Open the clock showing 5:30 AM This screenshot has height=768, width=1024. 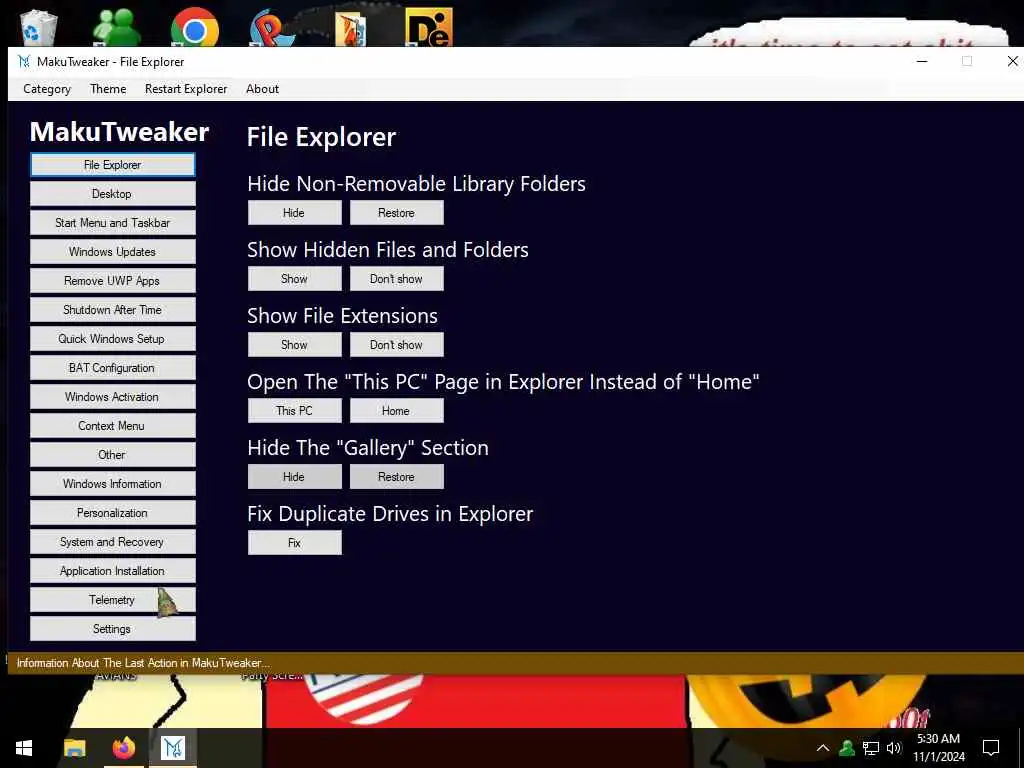pyautogui.click(x=938, y=748)
